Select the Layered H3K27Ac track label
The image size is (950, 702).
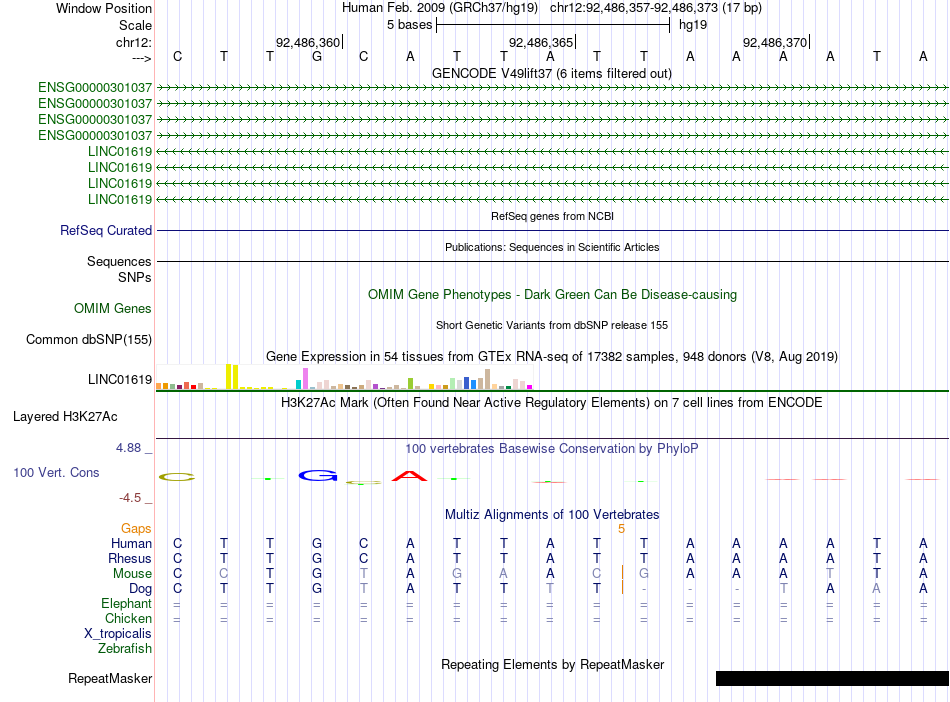click(65, 417)
